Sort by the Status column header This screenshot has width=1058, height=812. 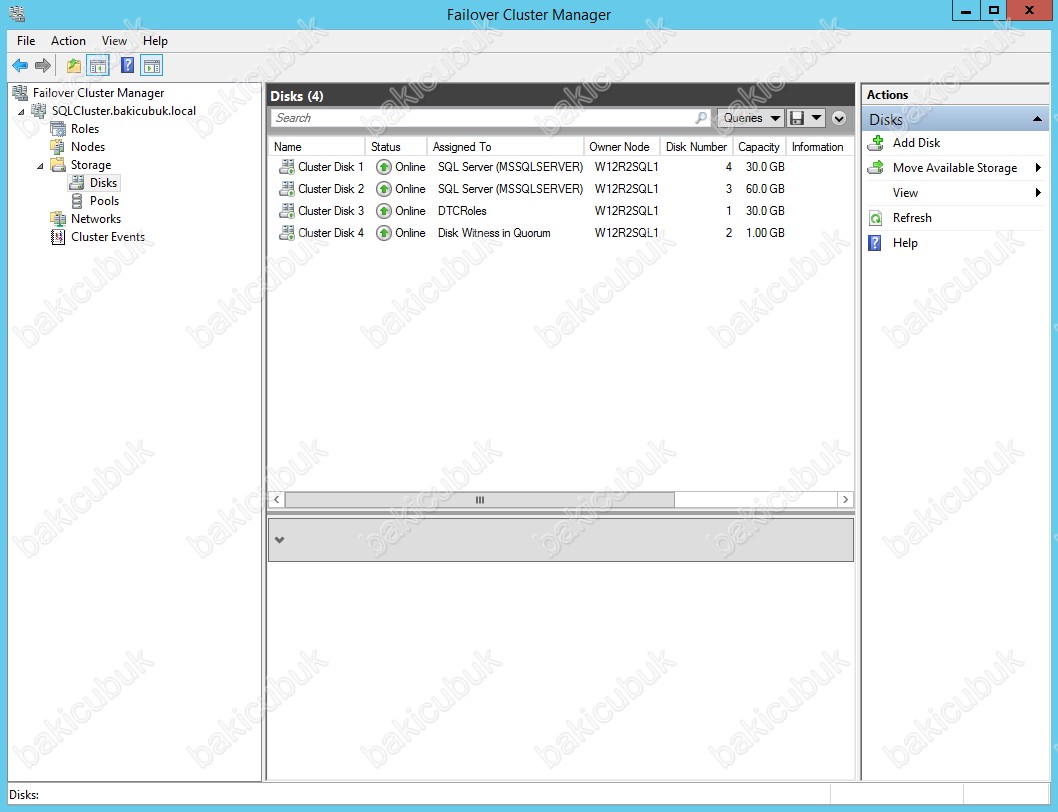[396, 146]
